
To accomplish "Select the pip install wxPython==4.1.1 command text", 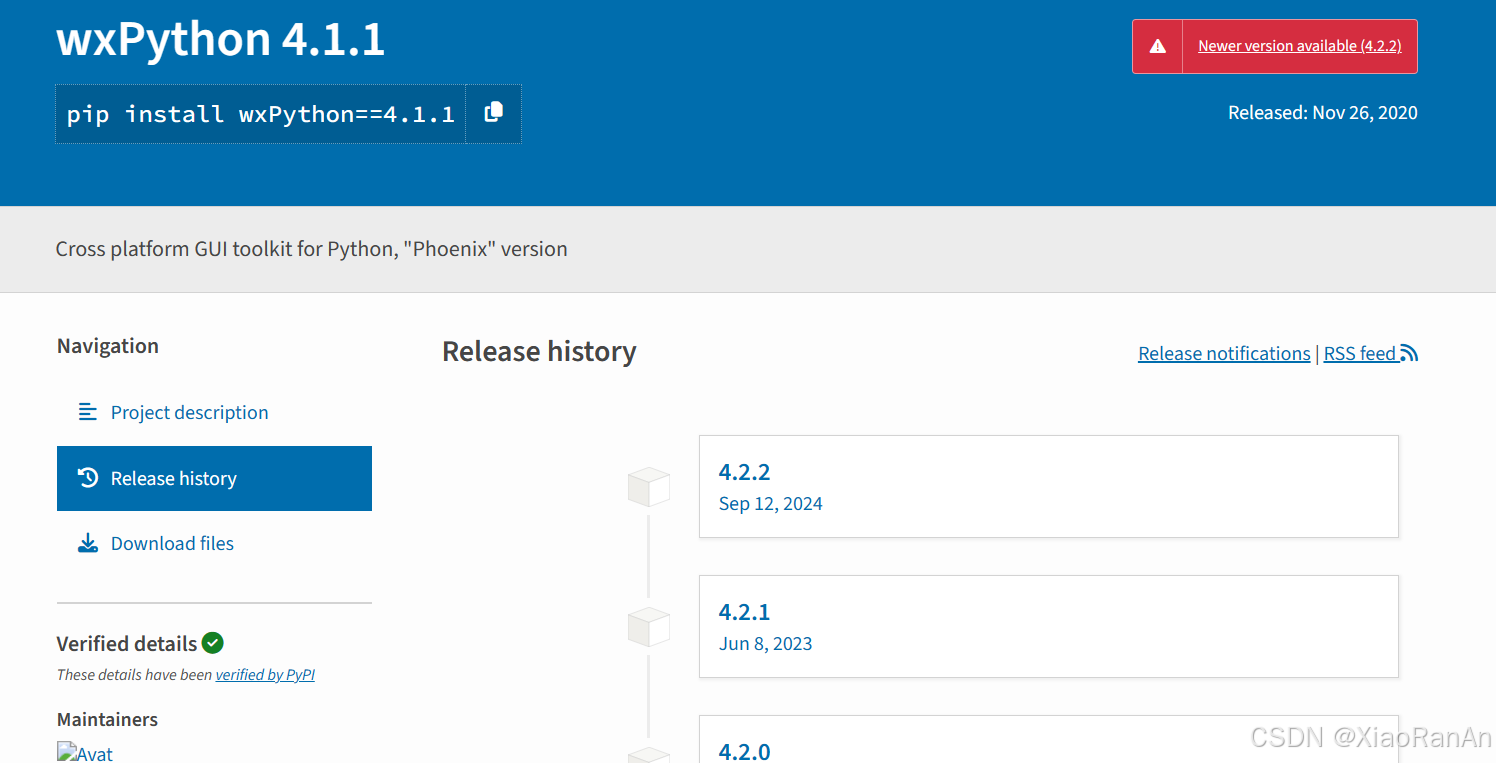I will pos(260,114).
